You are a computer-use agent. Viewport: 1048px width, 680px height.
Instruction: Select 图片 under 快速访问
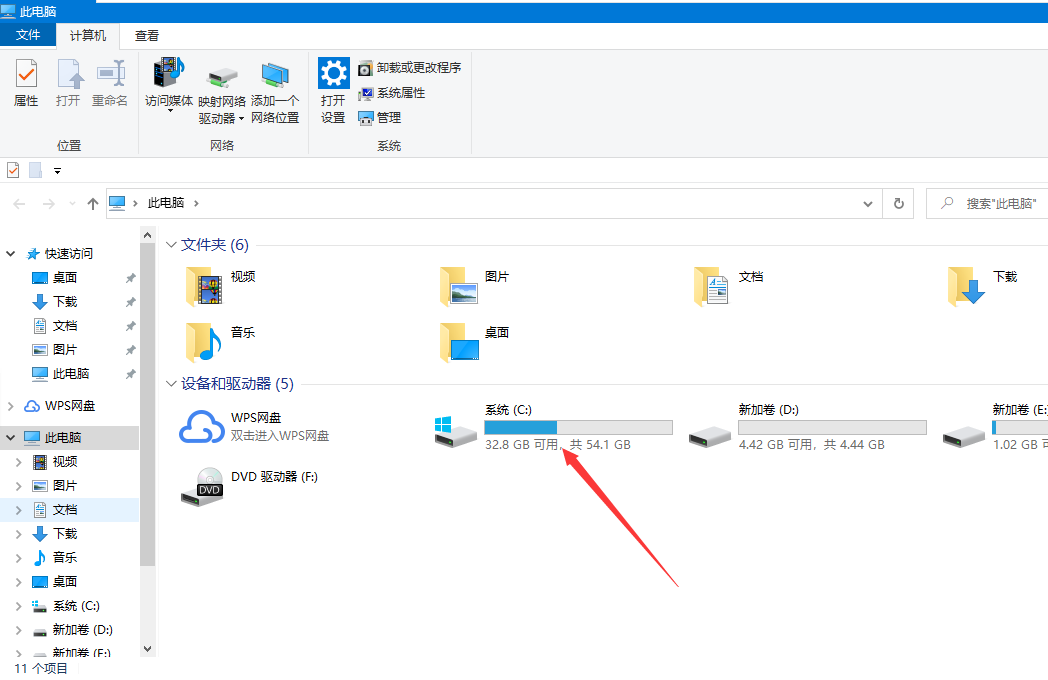65,350
